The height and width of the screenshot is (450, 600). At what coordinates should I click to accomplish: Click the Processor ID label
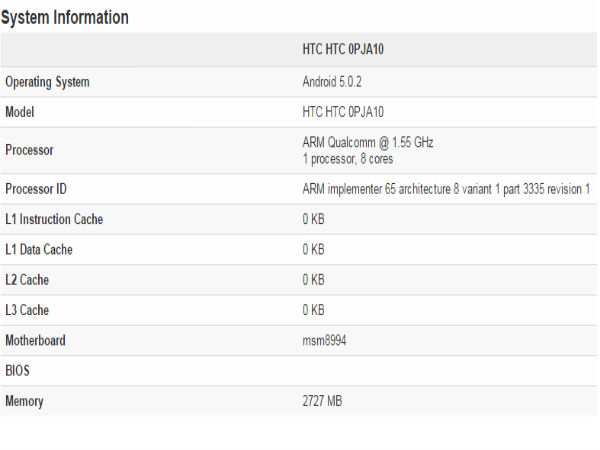(x=35, y=189)
